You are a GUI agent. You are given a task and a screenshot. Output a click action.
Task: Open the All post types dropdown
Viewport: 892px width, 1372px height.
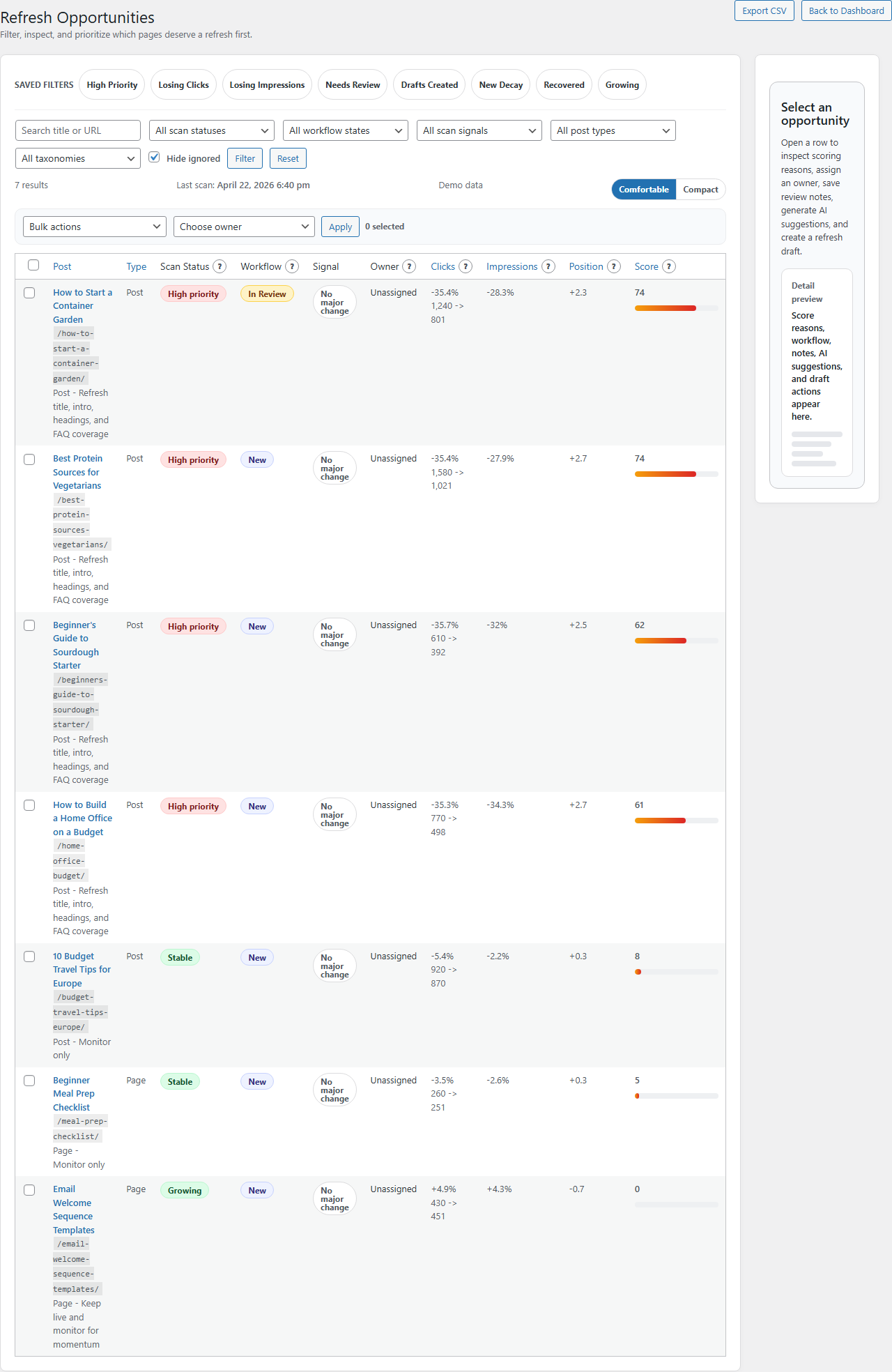point(613,130)
